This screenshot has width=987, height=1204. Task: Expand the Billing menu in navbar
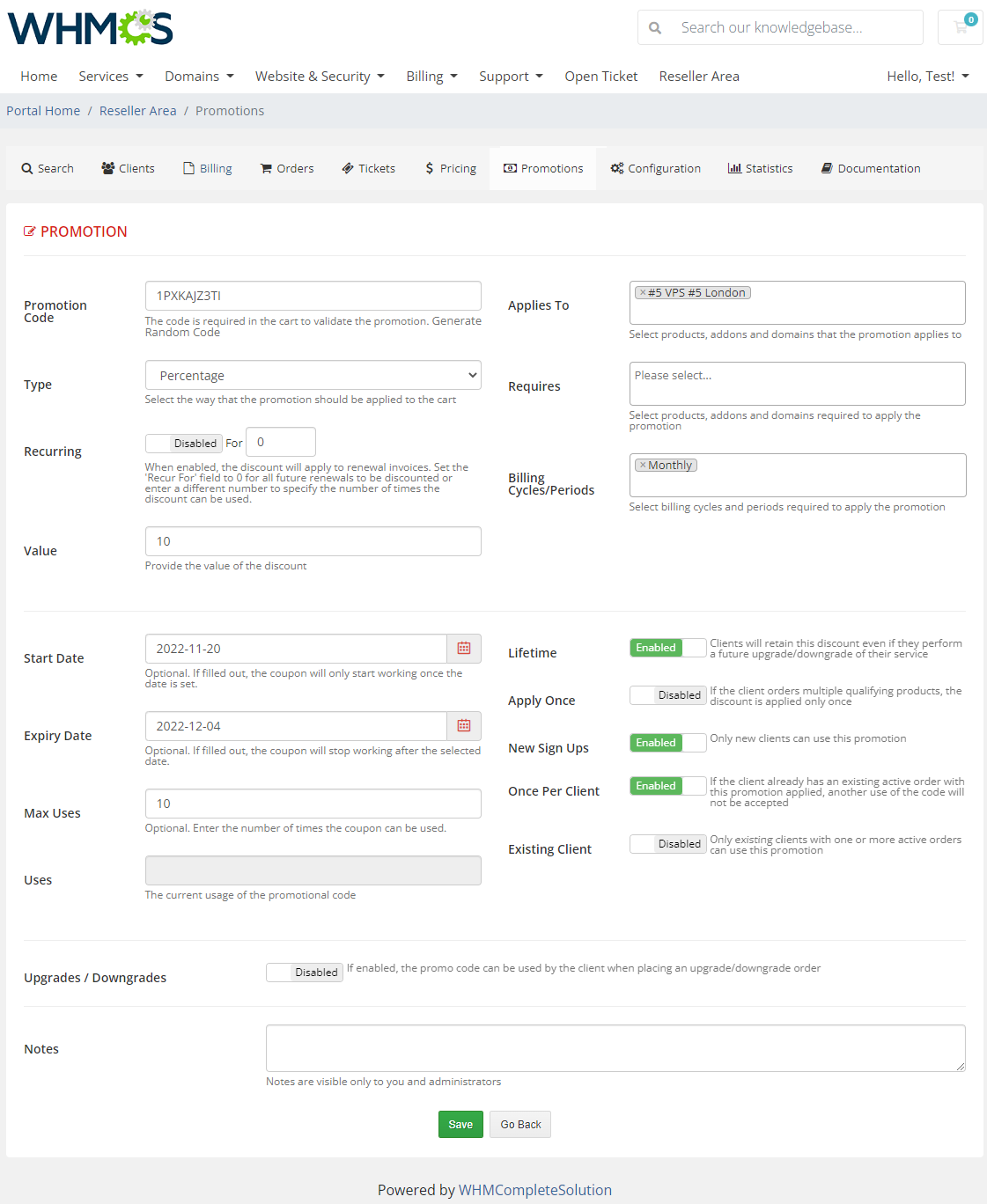coord(431,77)
